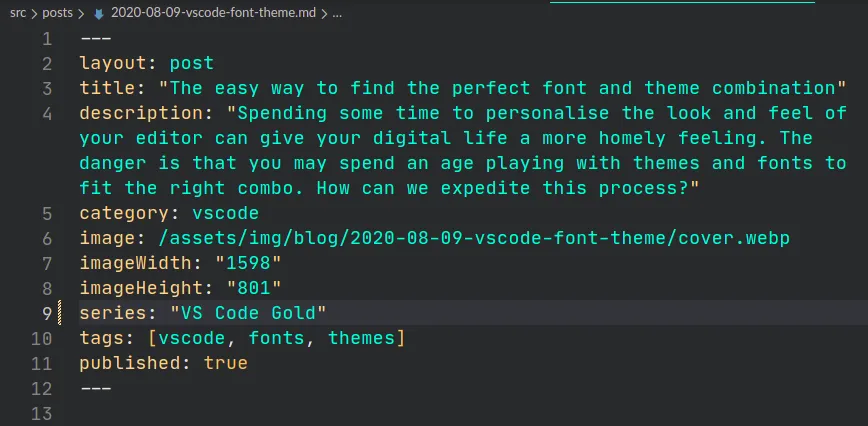Click the 'layout' key on line 2
Screen dimensions: 868x426
113,64
